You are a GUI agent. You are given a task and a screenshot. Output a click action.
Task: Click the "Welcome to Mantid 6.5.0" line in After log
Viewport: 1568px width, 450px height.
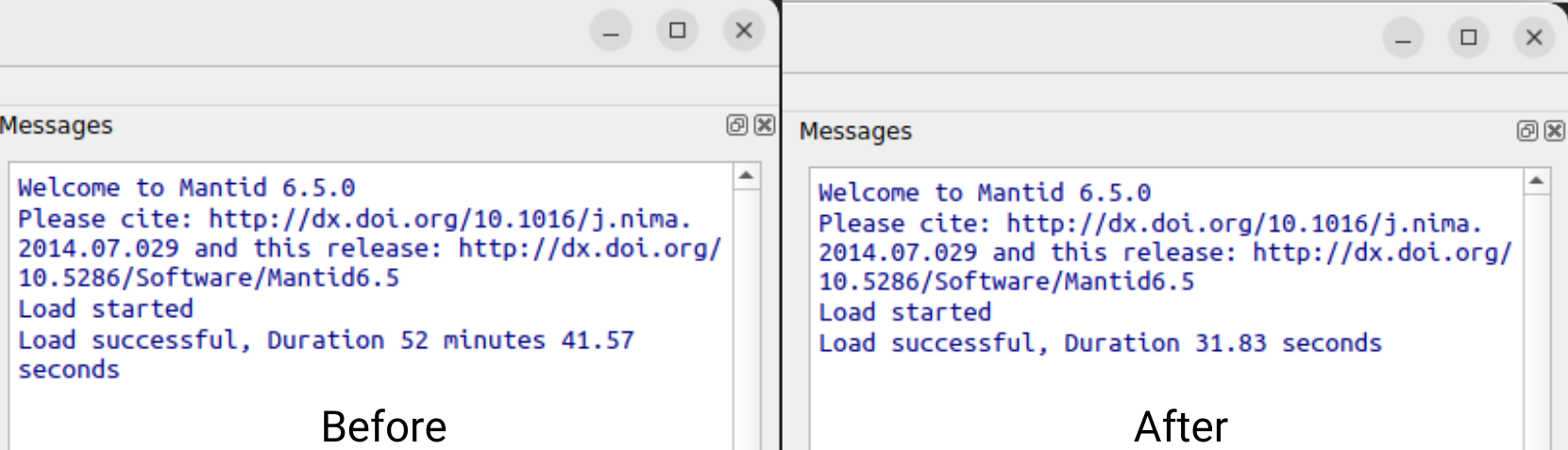point(985,193)
